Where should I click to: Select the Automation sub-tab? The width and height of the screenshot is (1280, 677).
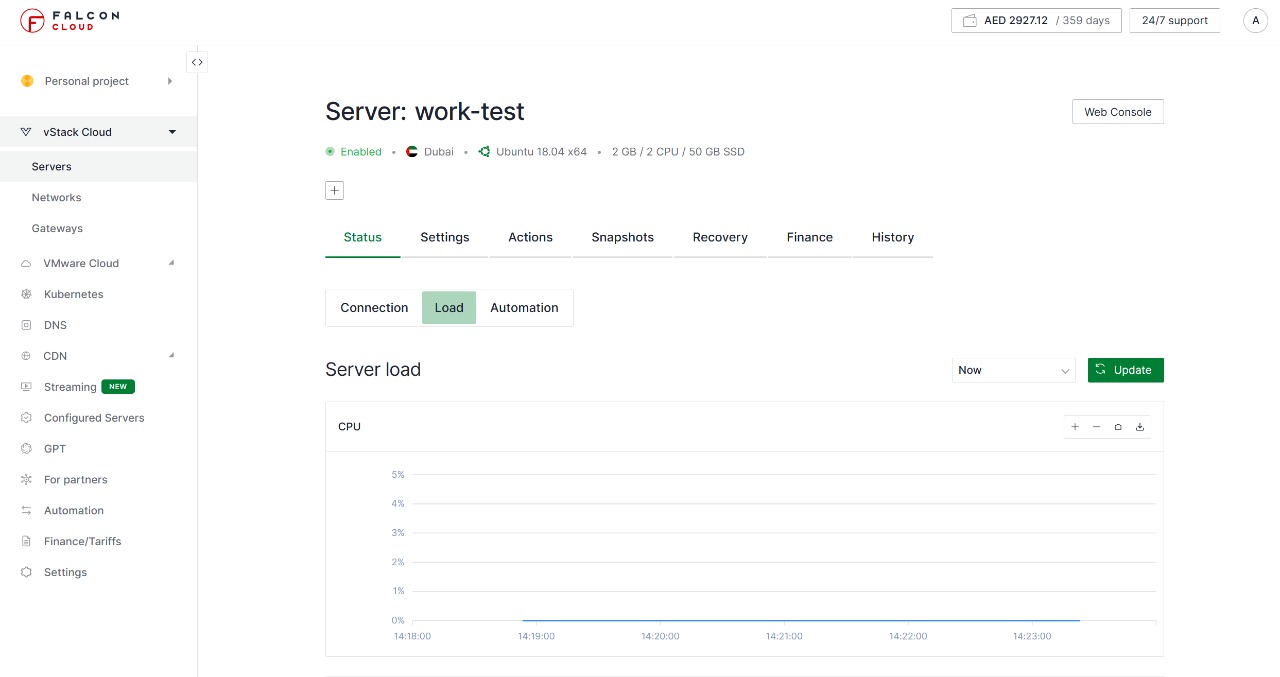click(524, 308)
